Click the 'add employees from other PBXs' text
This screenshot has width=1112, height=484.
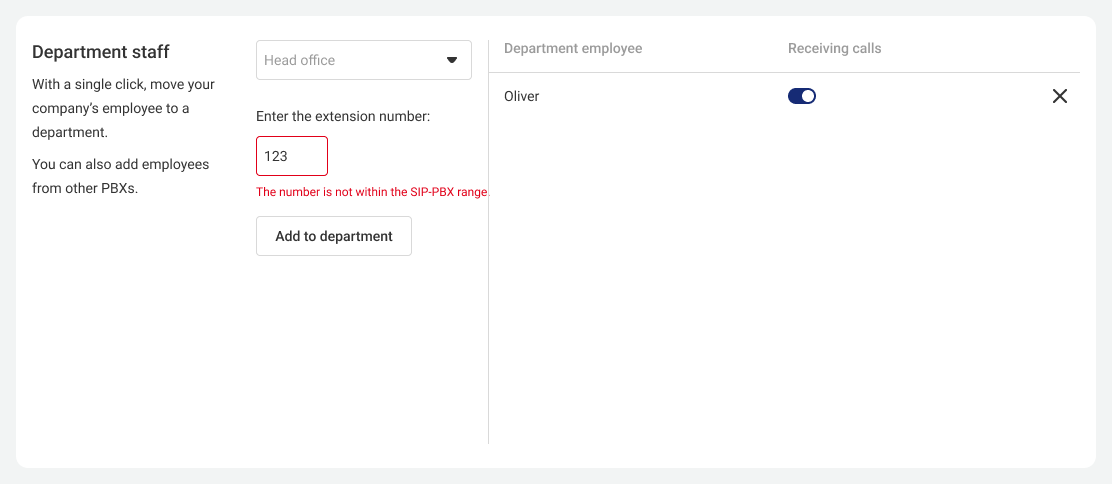[x=121, y=177]
